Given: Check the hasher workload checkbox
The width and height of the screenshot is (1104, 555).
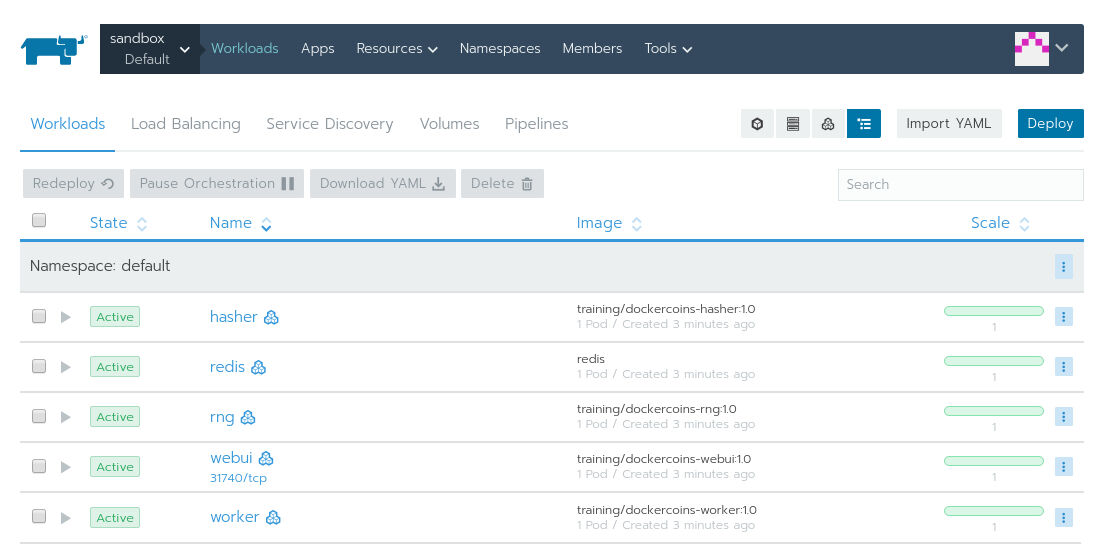Looking at the screenshot, I should point(39,316).
